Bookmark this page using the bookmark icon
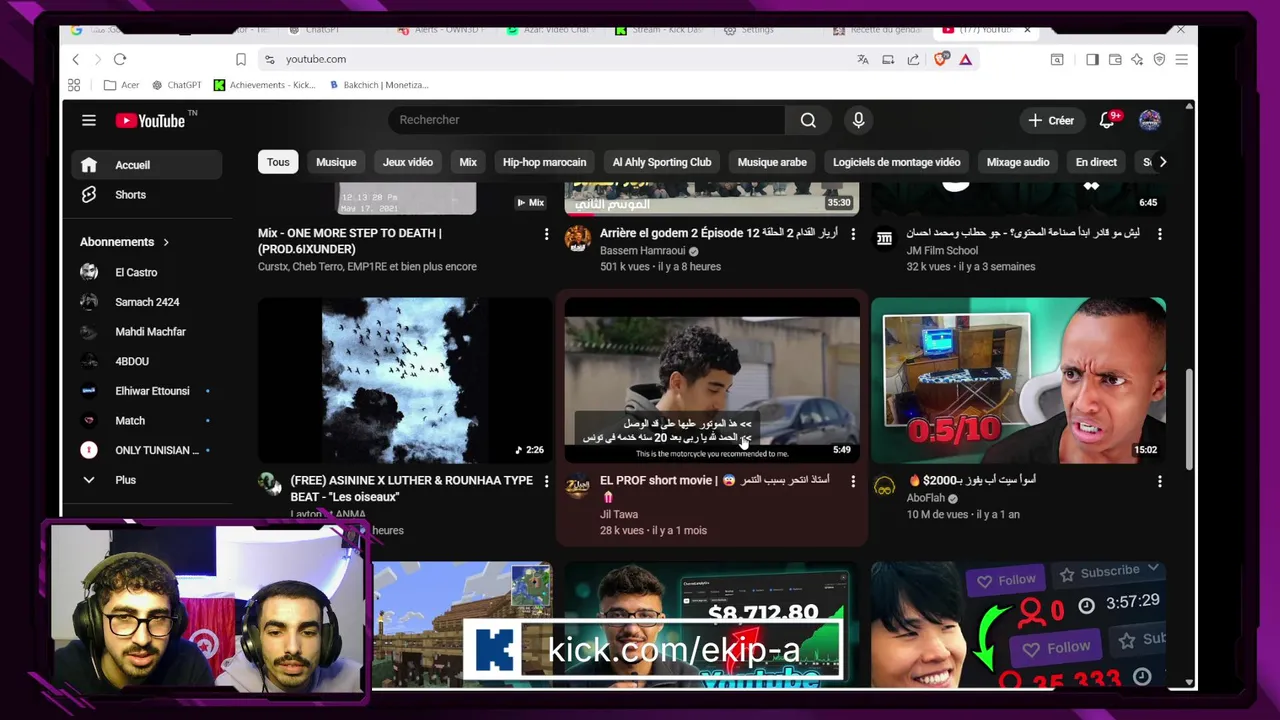 pyautogui.click(x=241, y=59)
